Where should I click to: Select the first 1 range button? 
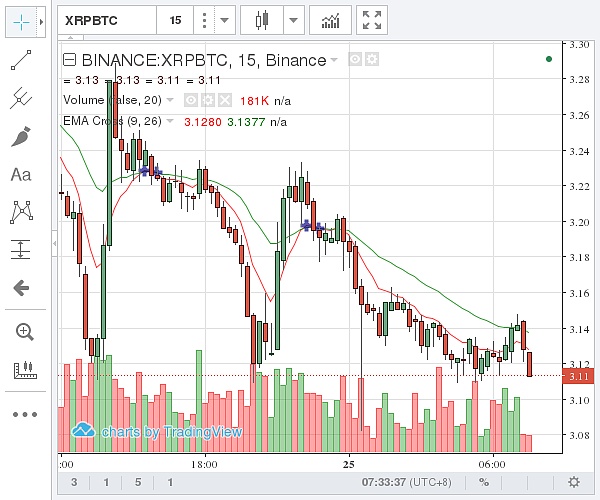[x=106, y=482]
